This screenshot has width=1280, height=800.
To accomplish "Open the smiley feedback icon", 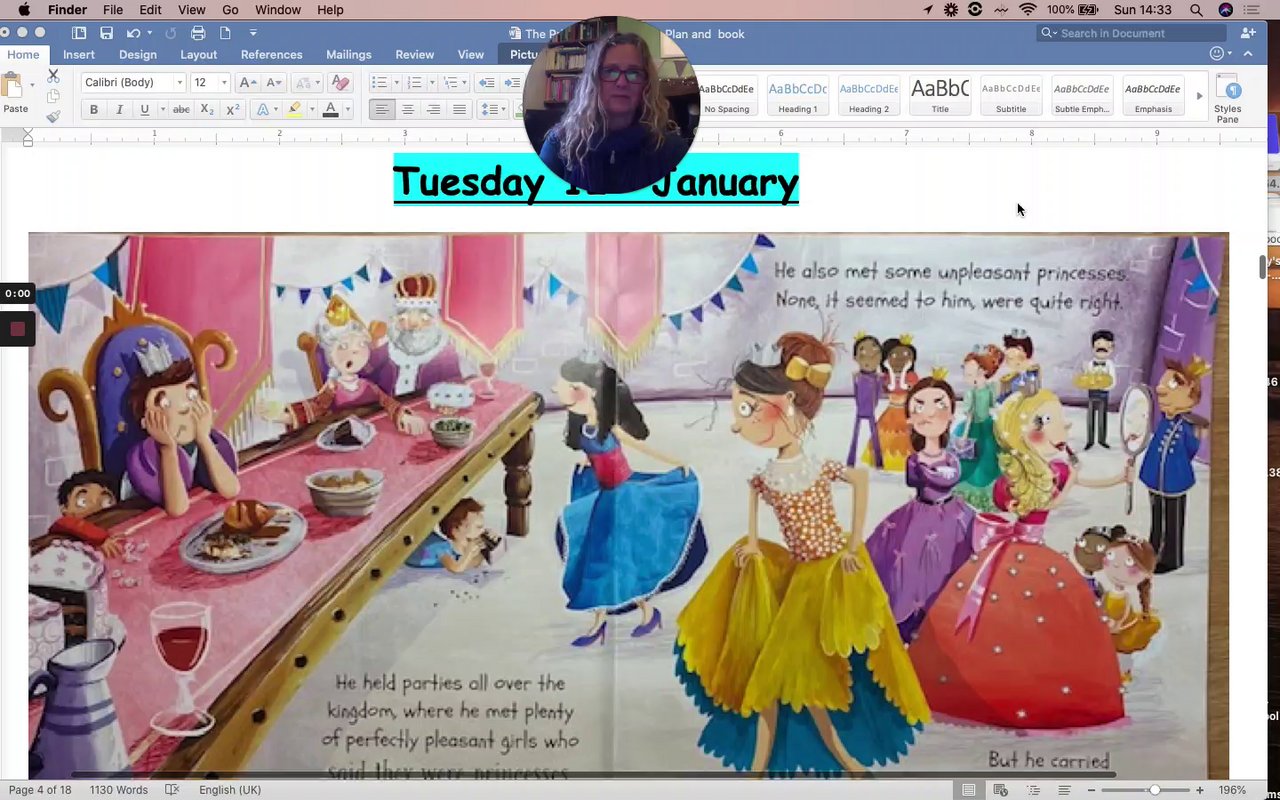I will (x=1217, y=54).
